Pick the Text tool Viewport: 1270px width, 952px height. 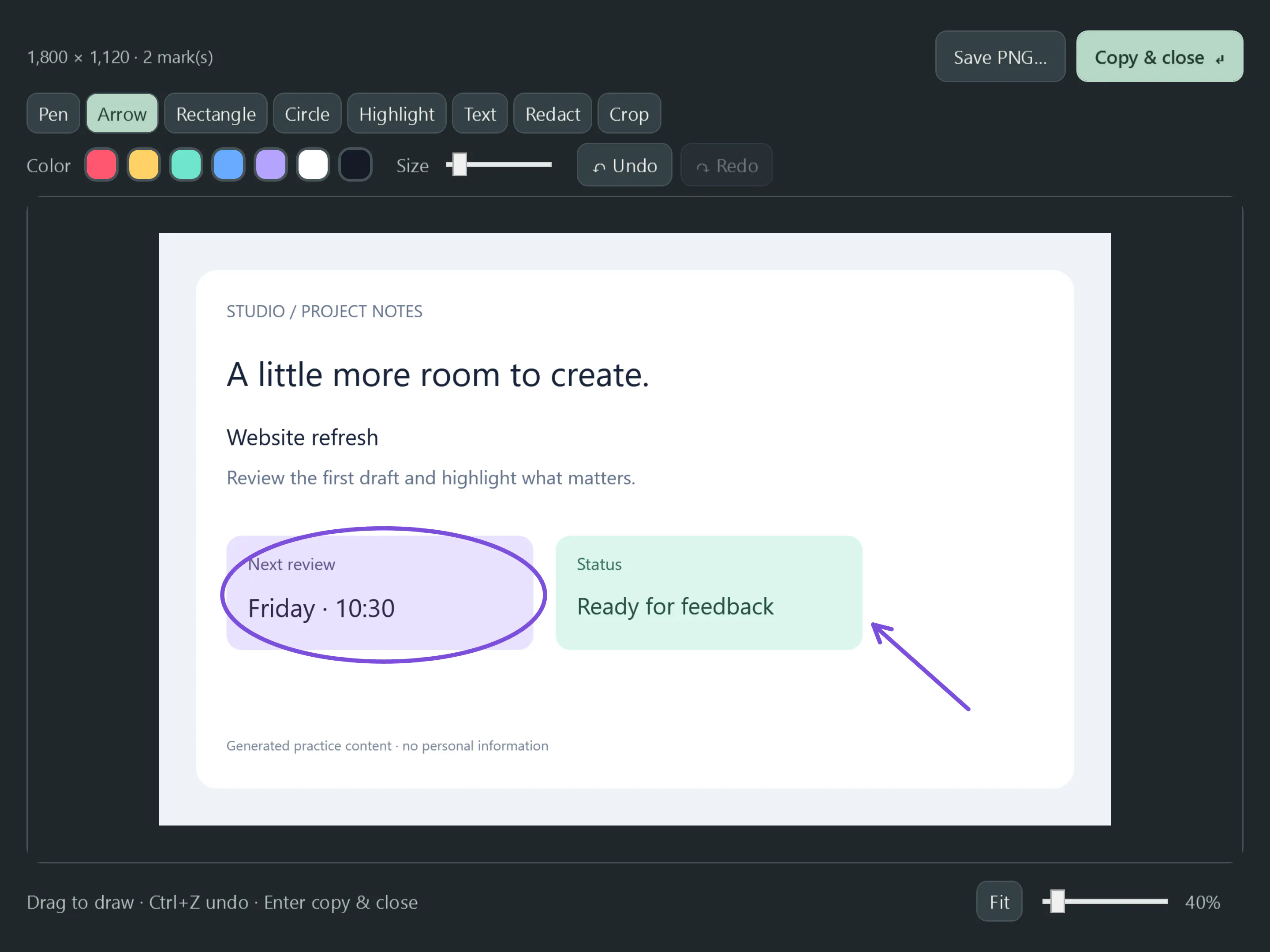pos(480,114)
